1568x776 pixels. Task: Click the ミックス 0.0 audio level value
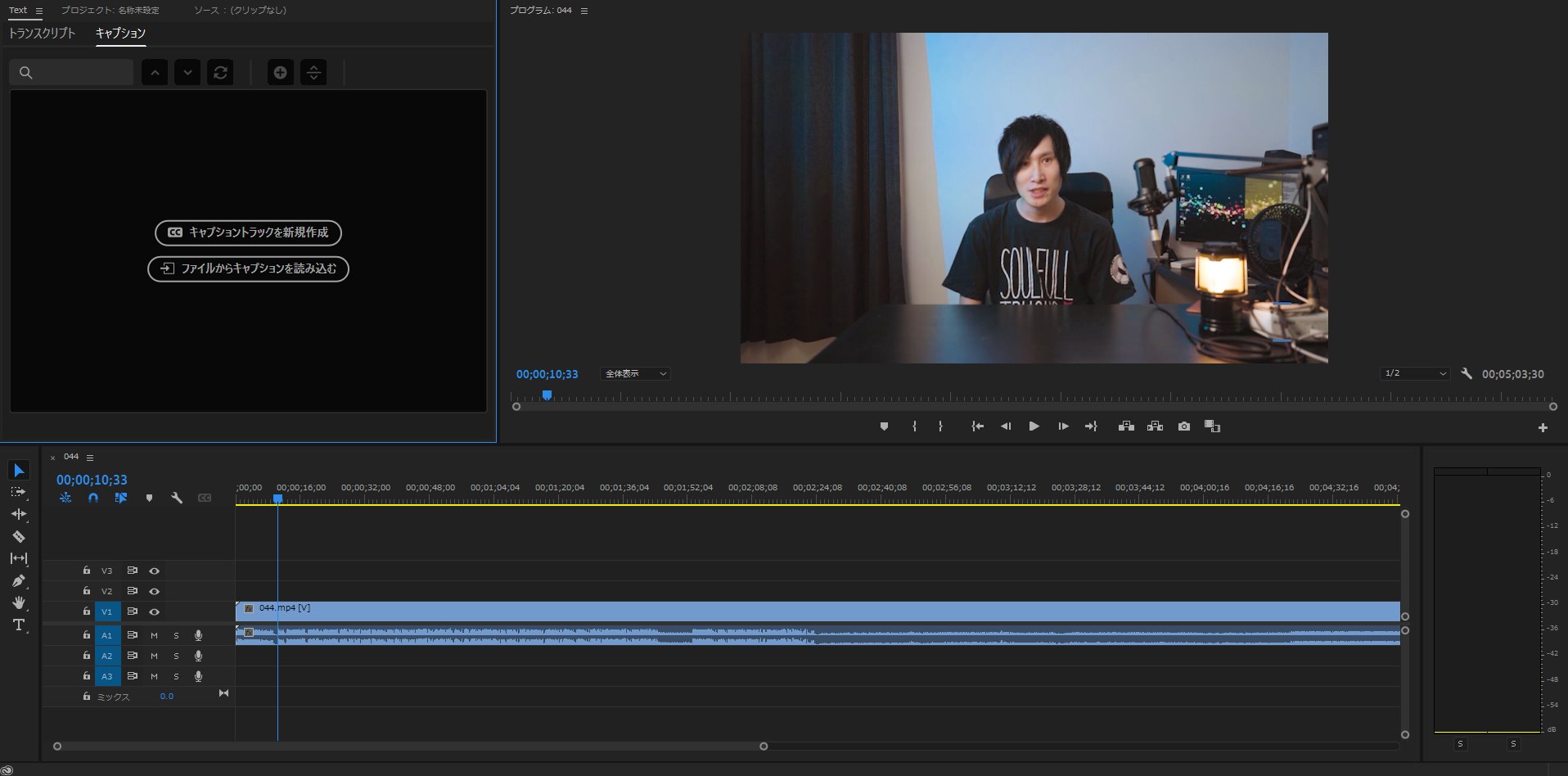pos(166,696)
